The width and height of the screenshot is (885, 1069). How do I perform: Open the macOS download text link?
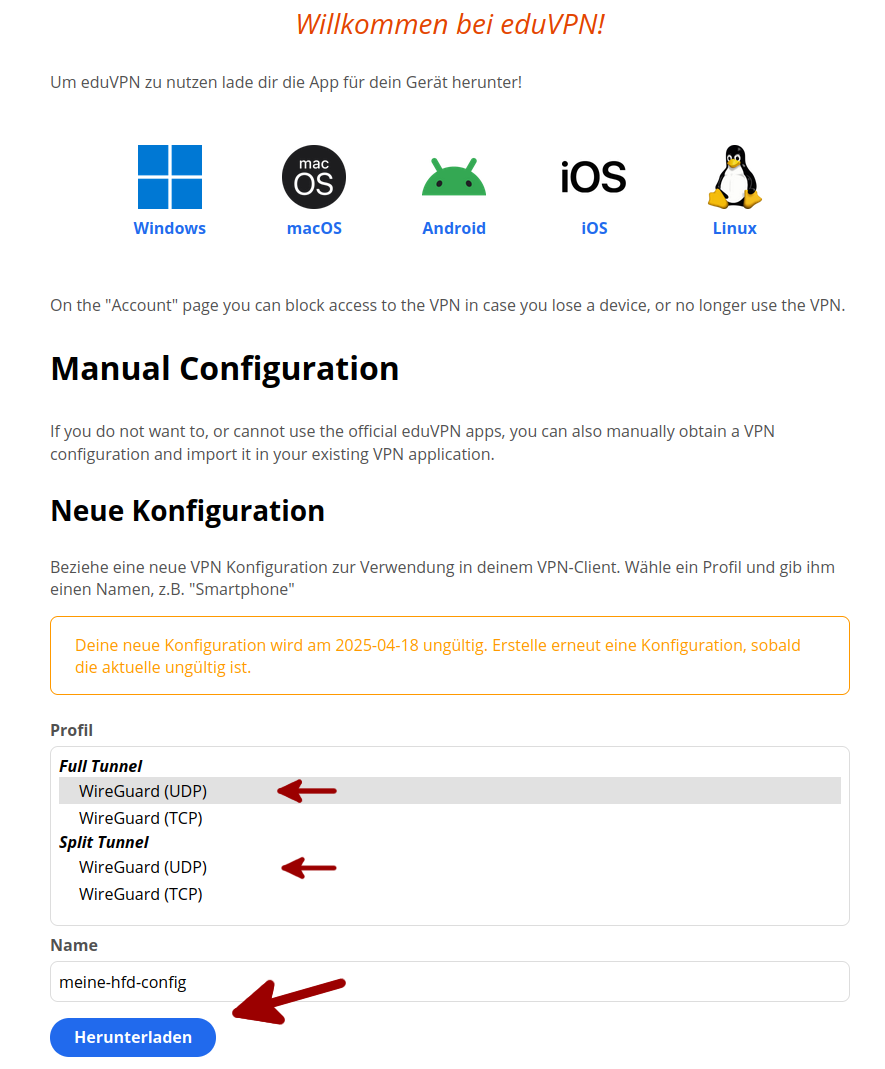coord(314,228)
